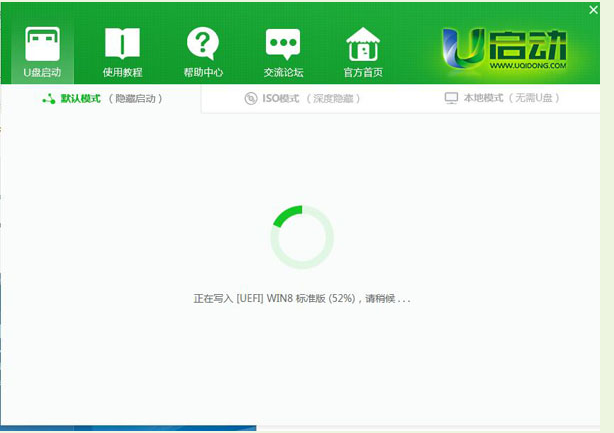Screen dimensions: 614x433
Task: Go to the 官方首页 house icon
Action: (x=363, y=43)
